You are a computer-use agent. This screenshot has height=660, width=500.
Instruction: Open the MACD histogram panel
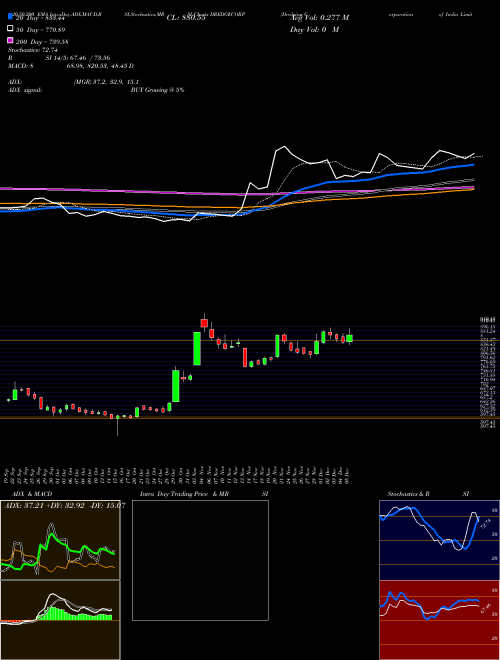[x=60, y=620]
